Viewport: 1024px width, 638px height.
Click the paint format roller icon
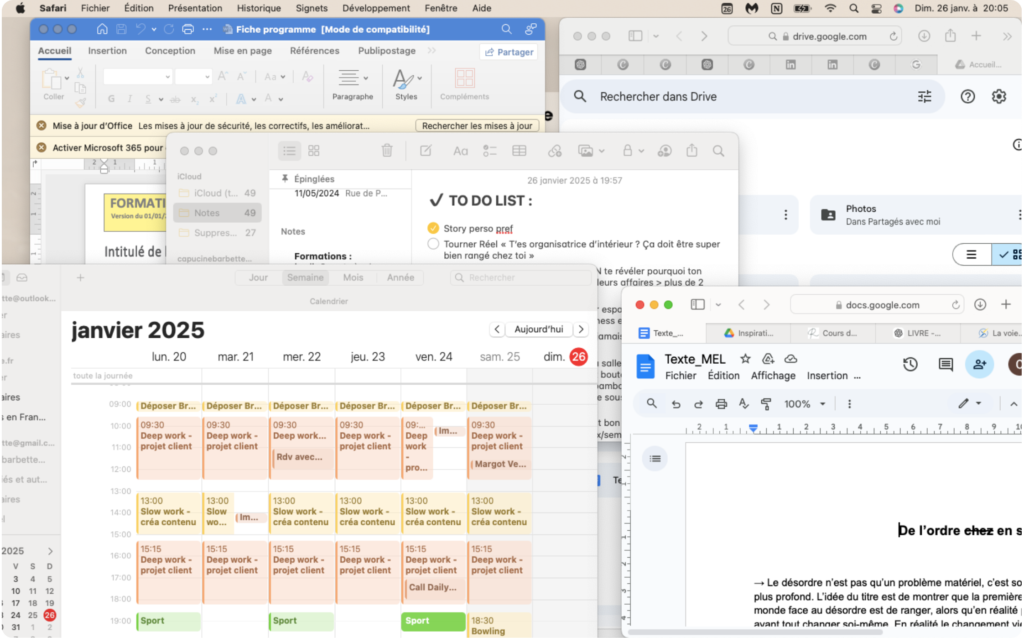point(767,404)
